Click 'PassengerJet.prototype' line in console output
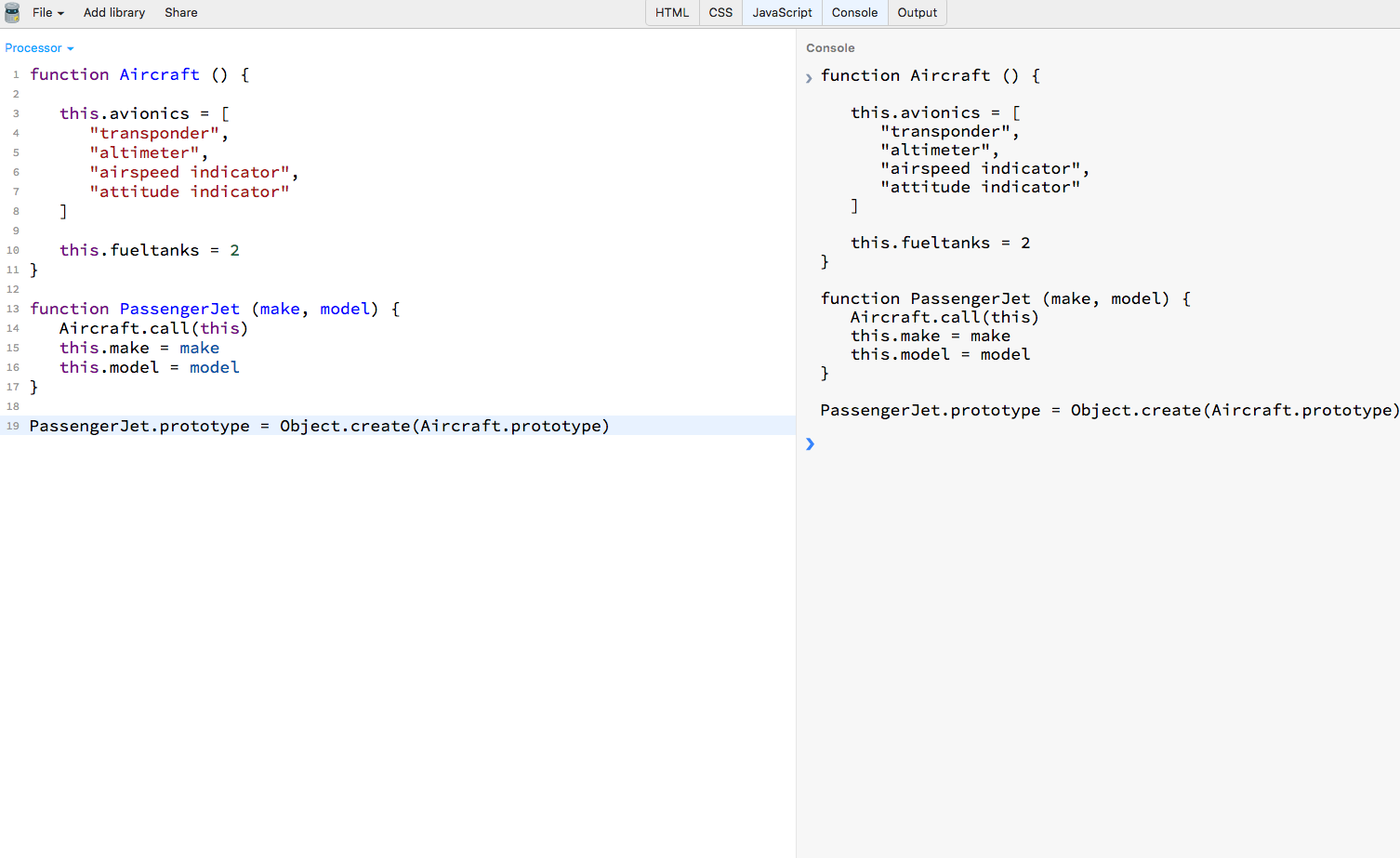The width and height of the screenshot is (1400, 858). tap(1110, 410)
